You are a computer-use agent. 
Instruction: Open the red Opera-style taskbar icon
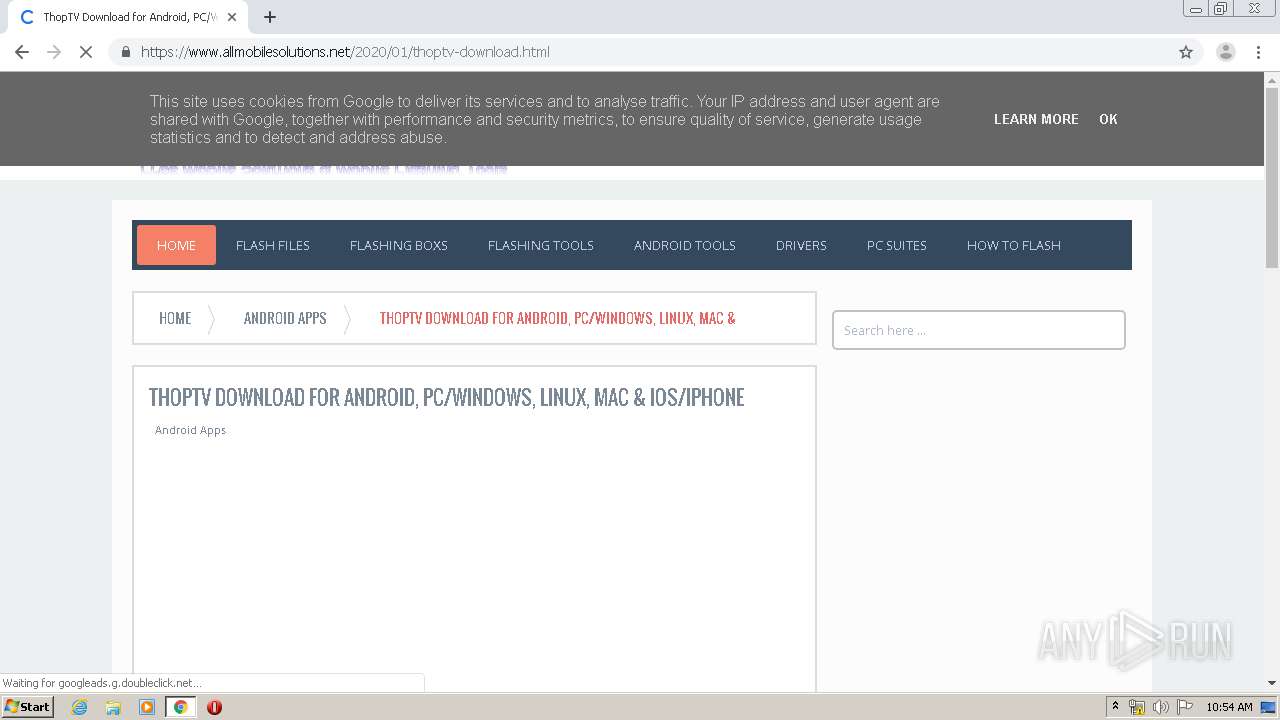click(x=214, y=707)
